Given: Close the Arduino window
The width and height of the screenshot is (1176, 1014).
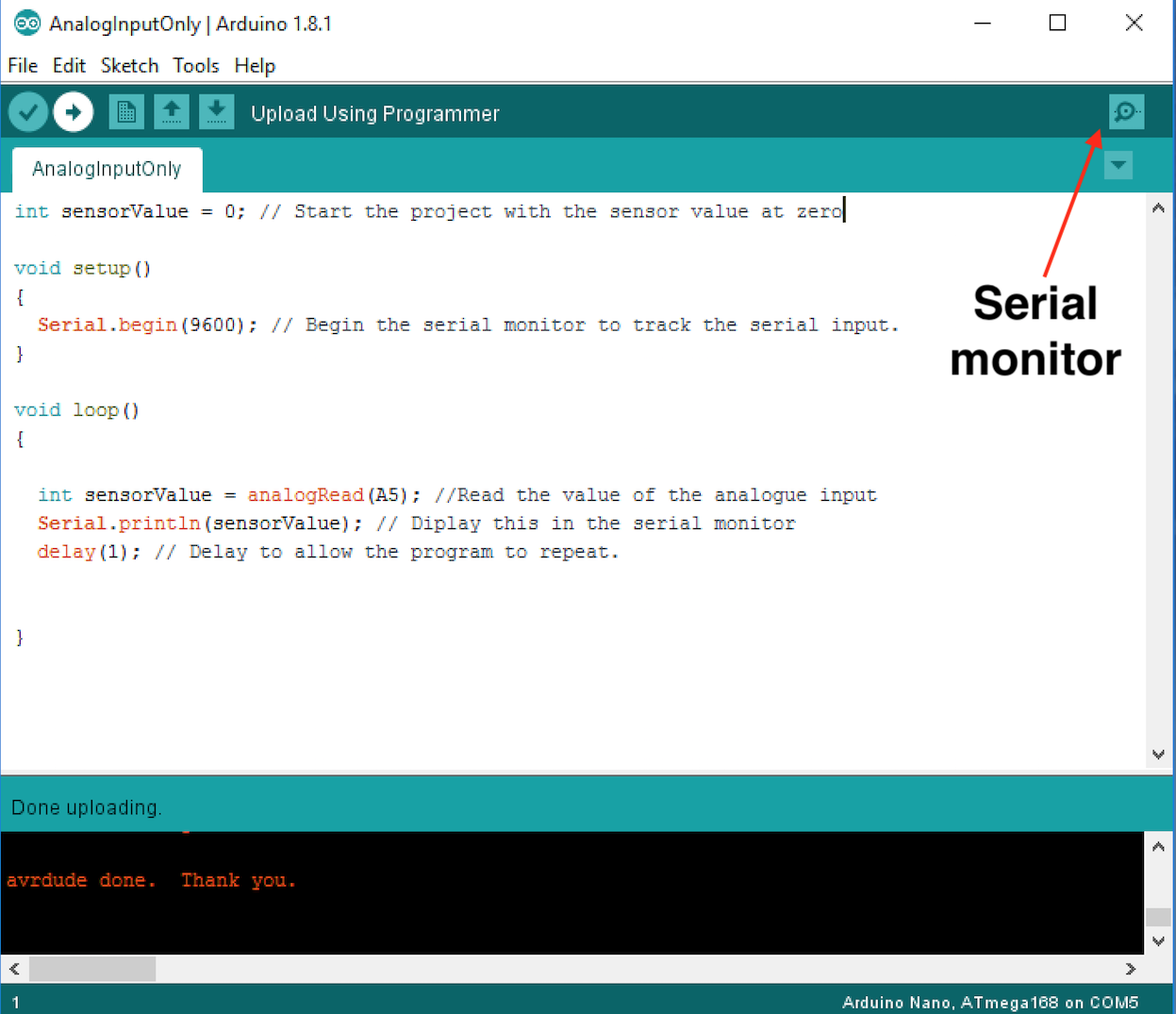Looking at the screenshot, I should [1134, 23].
